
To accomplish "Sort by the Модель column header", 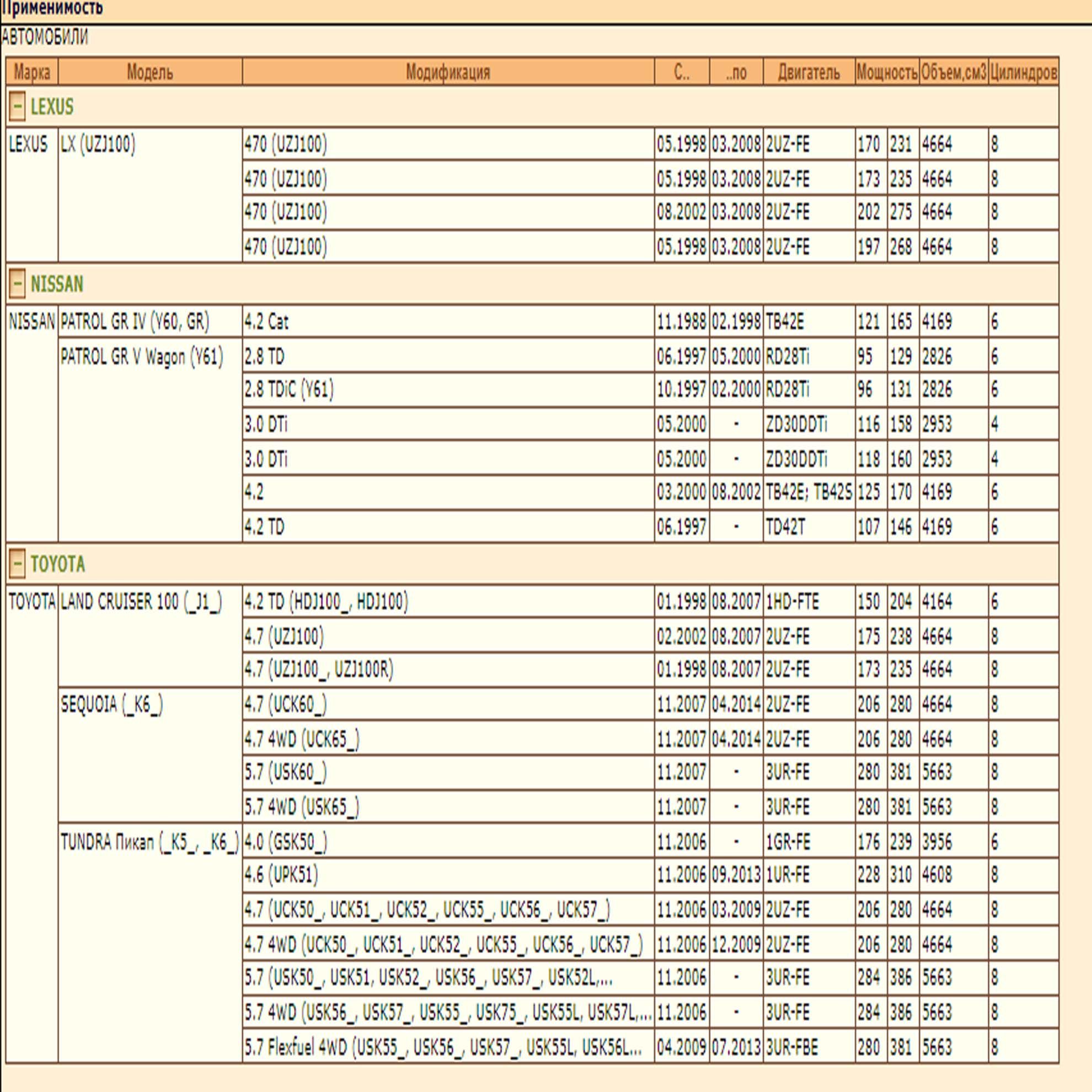I will 150,72.
